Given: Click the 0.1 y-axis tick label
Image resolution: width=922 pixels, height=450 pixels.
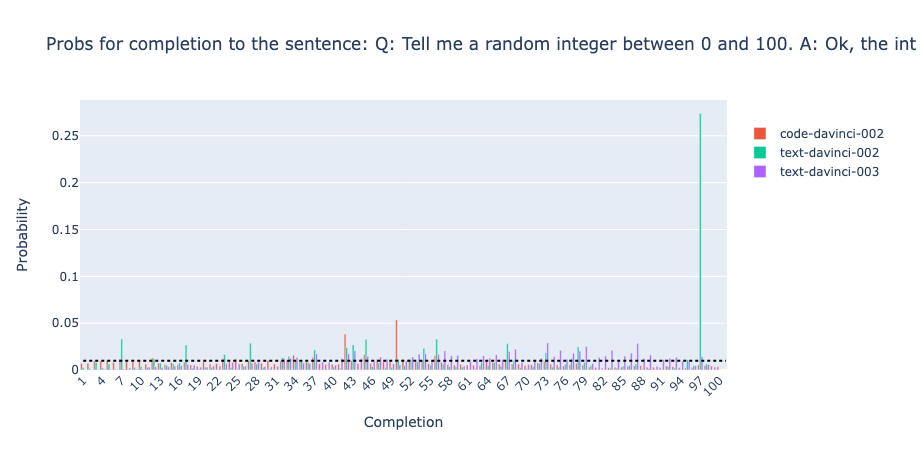Looking at the screenshot, I should point(70,277).
